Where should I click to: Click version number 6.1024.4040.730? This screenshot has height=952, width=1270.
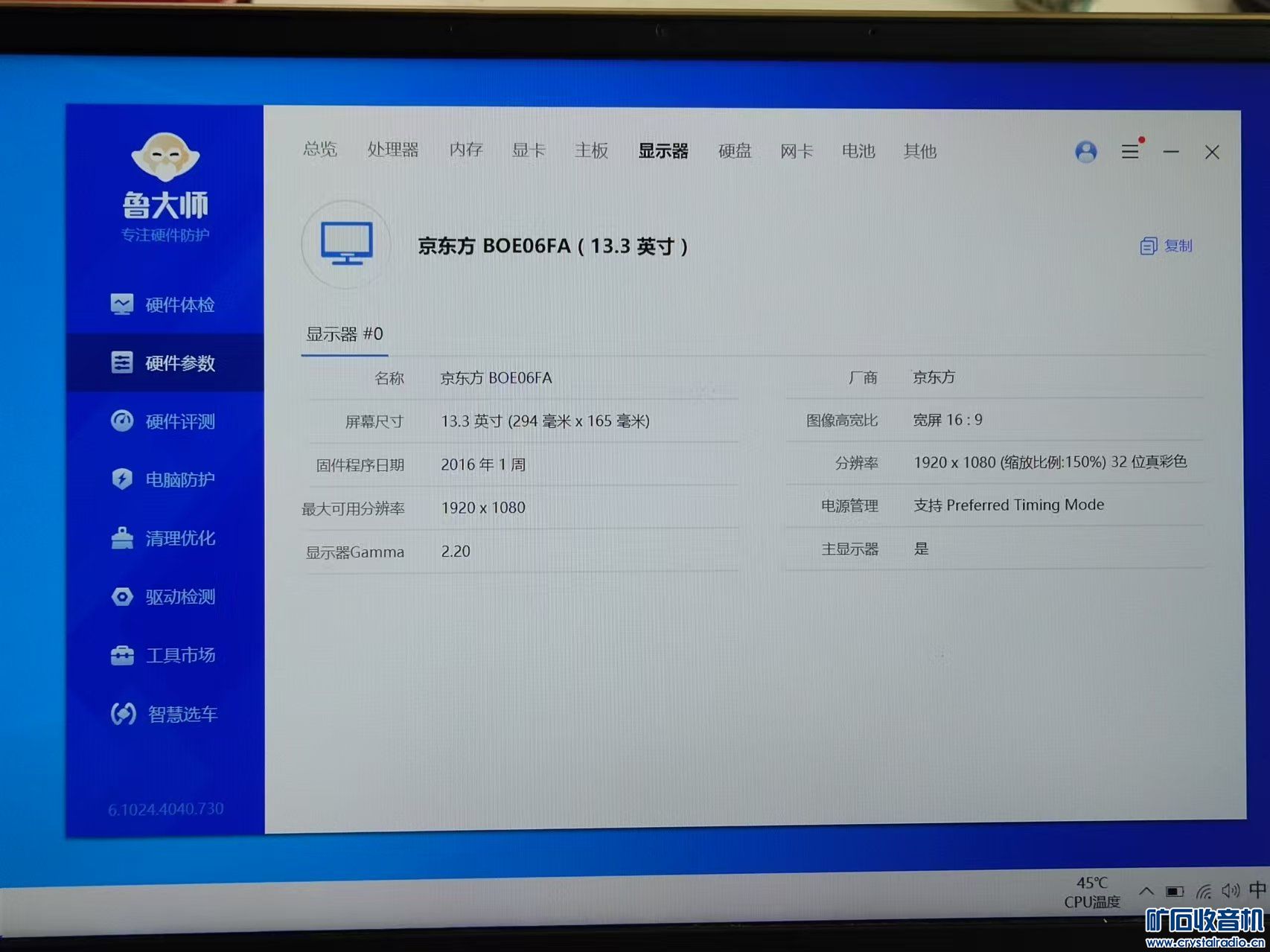pos(166,809)
